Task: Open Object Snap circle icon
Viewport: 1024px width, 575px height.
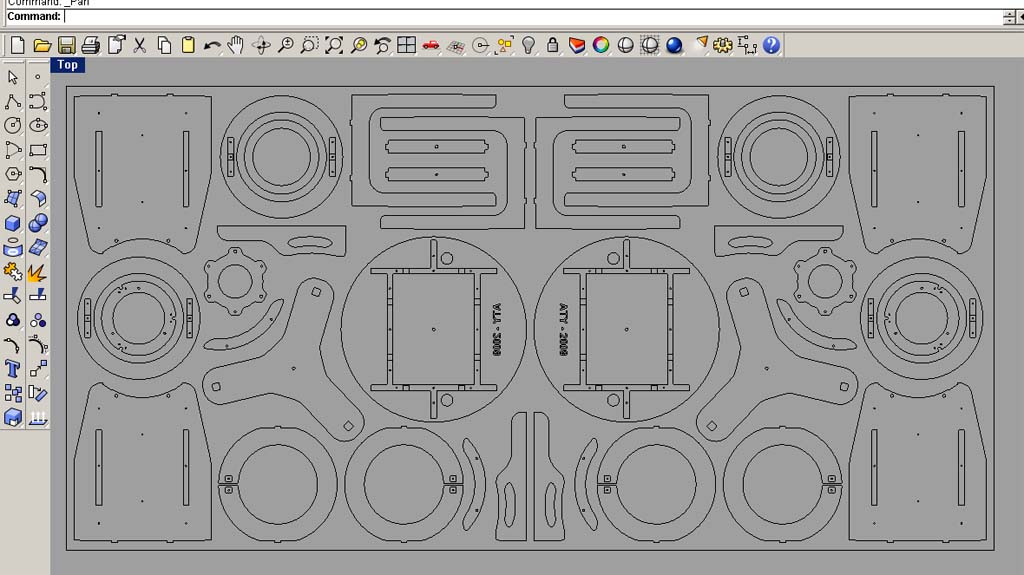Action: pyautogui.click(x=480, y=45)
